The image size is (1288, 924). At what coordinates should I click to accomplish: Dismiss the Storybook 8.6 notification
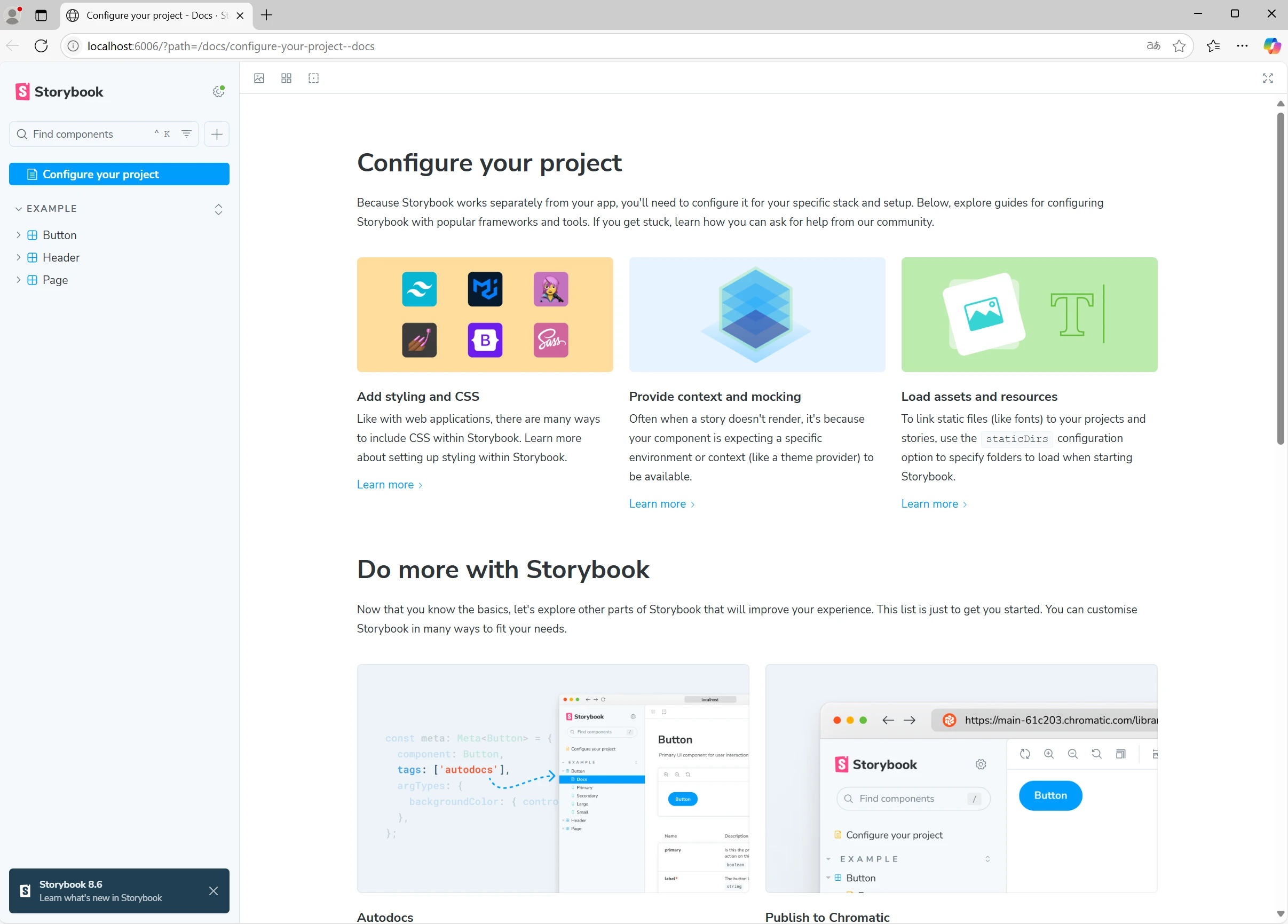[214, 890]
